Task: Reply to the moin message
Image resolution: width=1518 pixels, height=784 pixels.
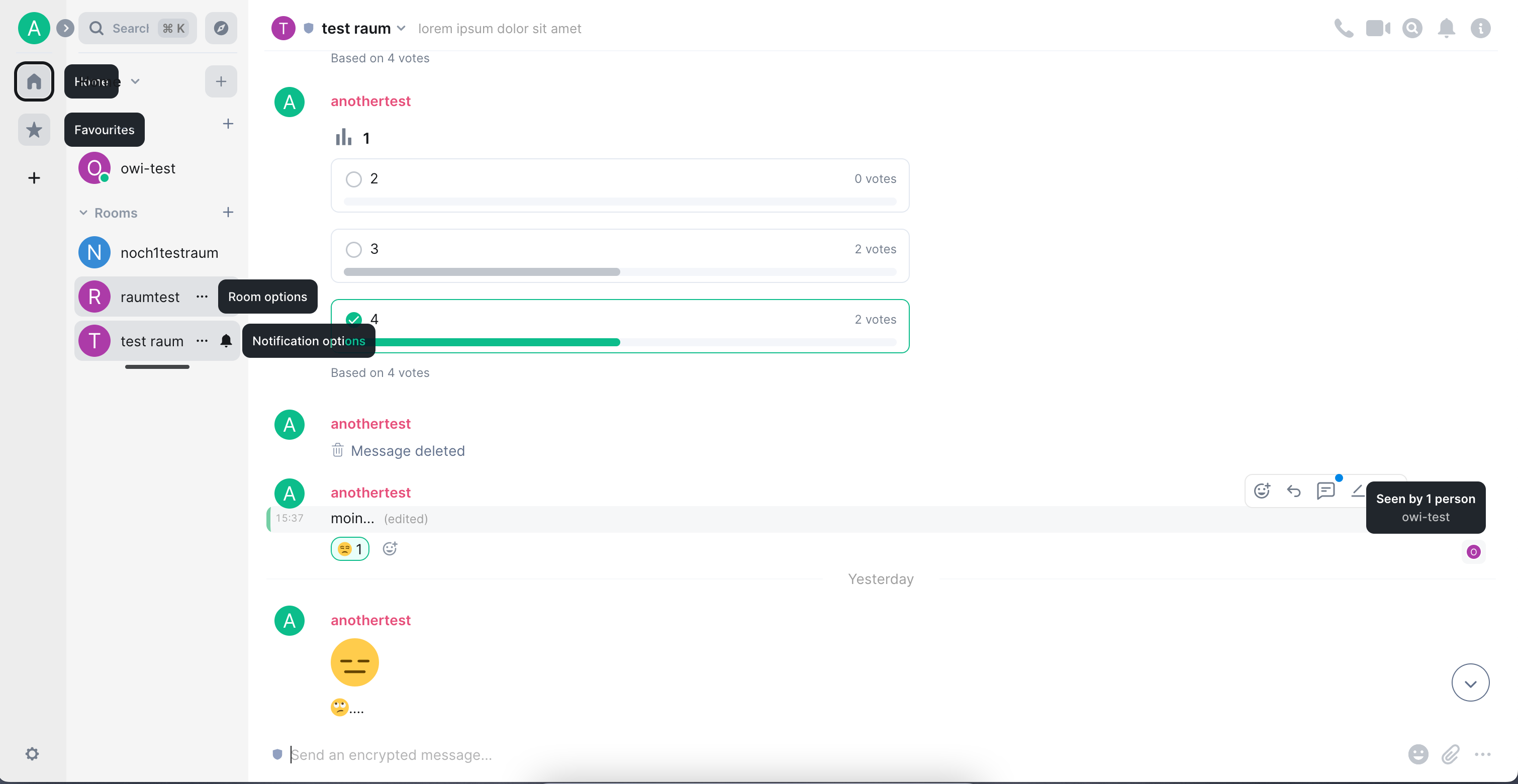Action: [x=1293, y=490]
